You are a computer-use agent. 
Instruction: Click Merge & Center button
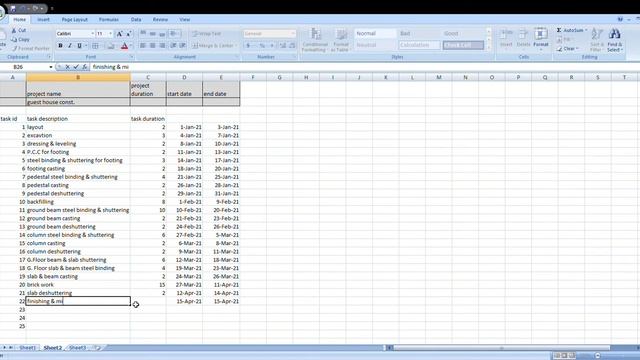tap(213, 46)
